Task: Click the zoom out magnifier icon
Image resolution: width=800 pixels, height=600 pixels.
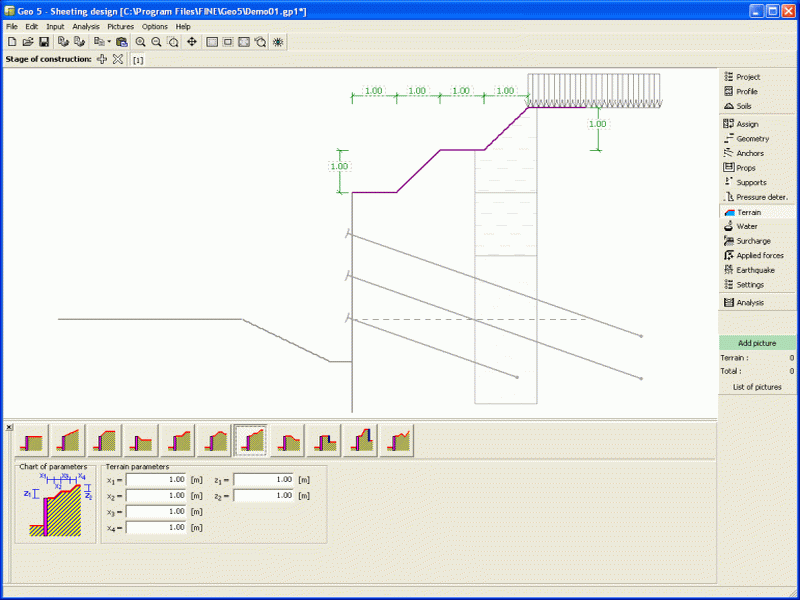Action: click(x=156, y=42)
